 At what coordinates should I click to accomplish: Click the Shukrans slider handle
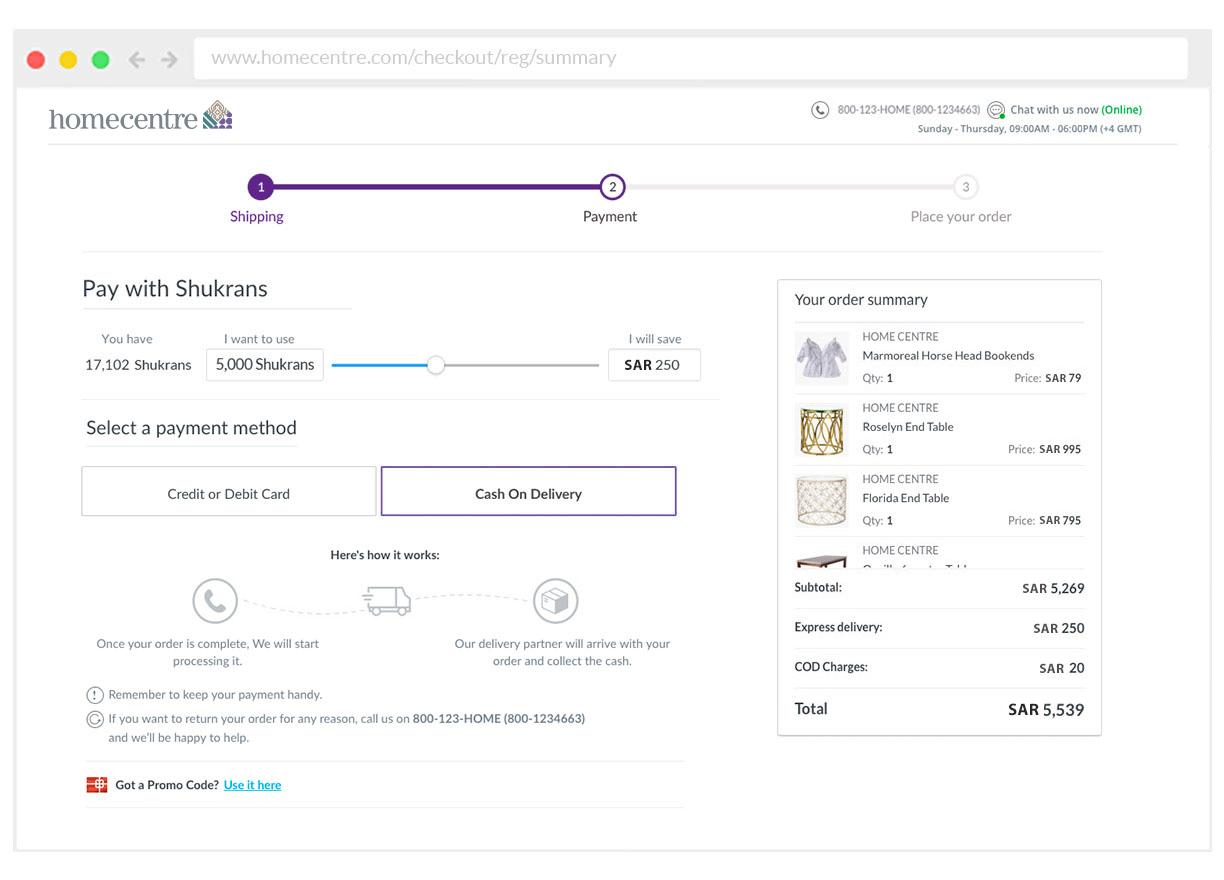[435, 365]
